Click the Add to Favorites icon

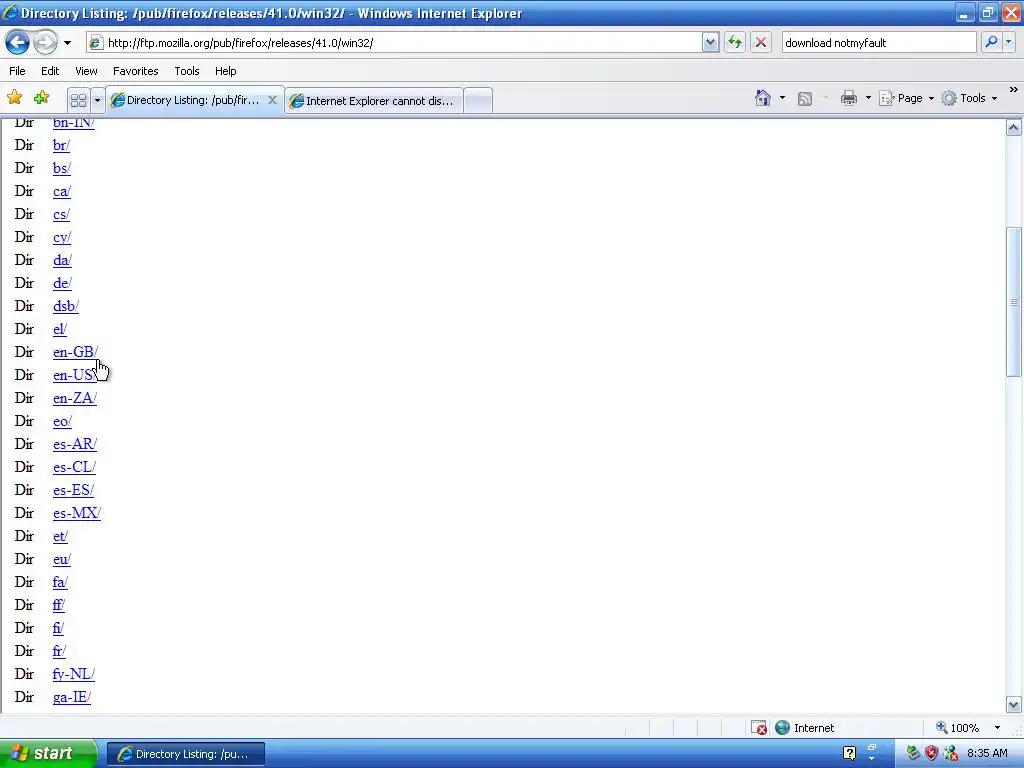(x=41, y=98)
